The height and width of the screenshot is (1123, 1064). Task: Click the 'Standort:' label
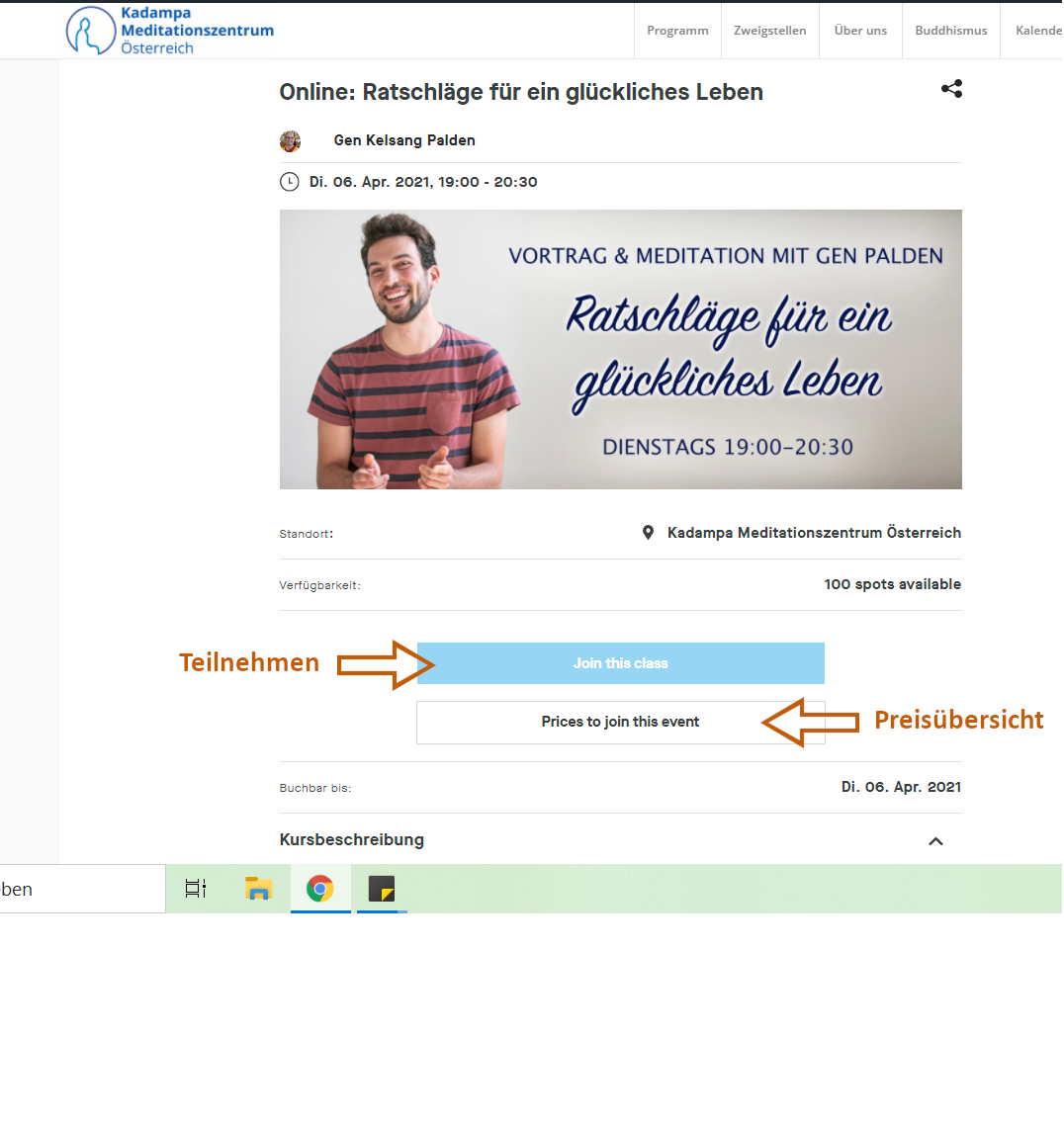pos(306,534)
